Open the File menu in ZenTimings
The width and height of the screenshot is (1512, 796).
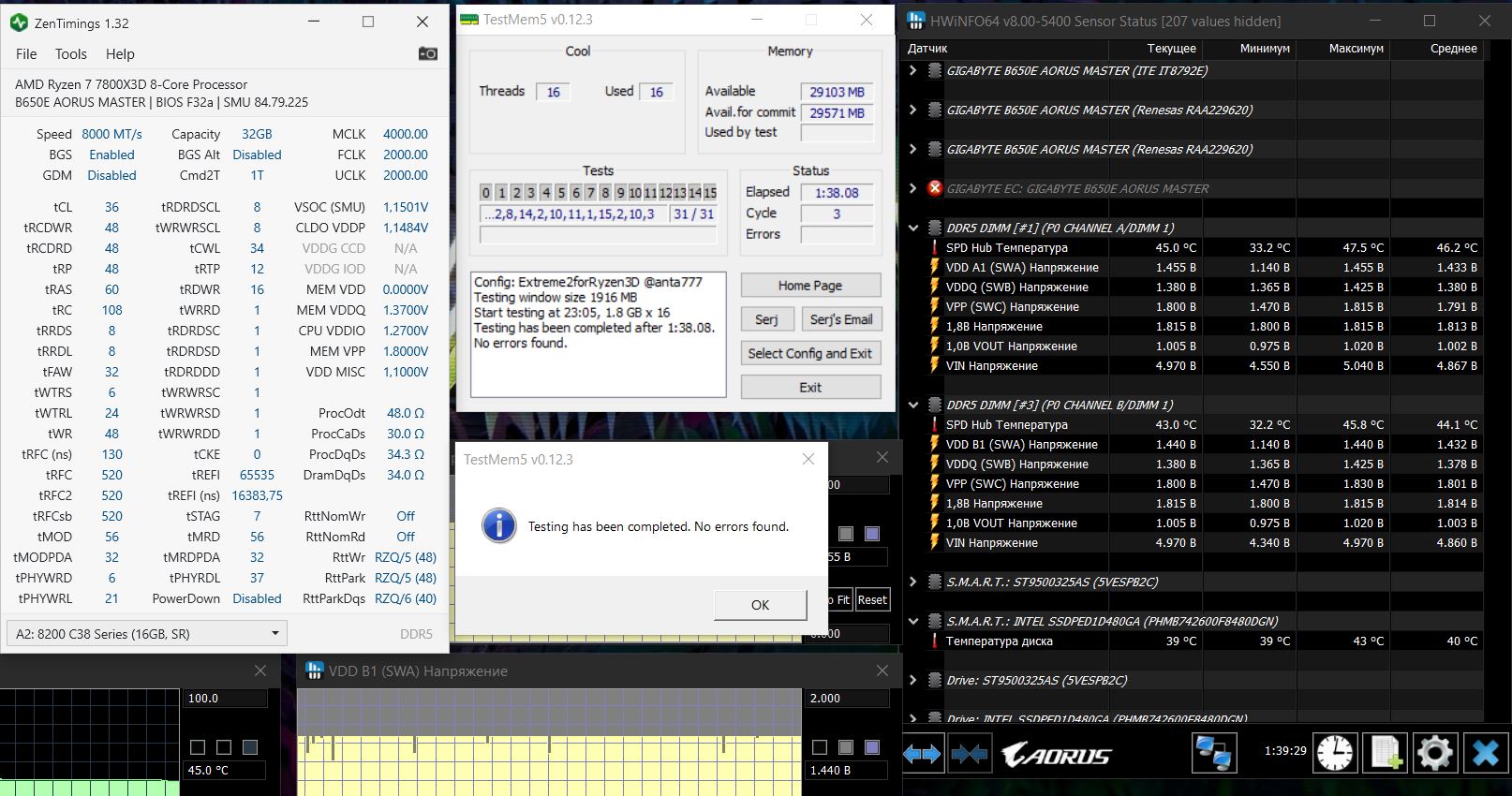tap(26, 54)
